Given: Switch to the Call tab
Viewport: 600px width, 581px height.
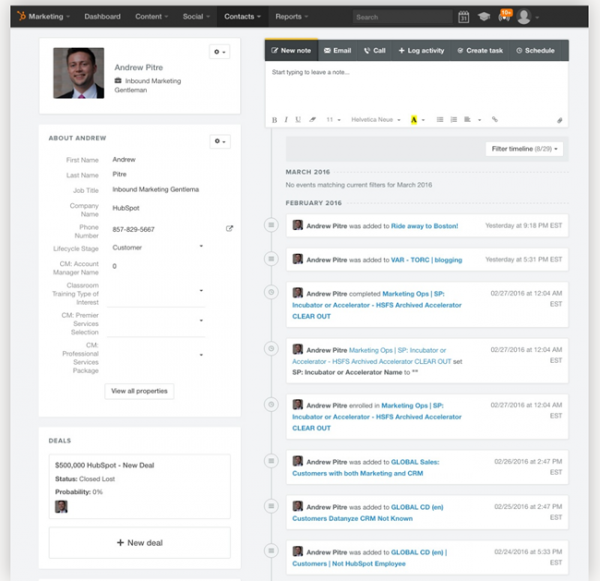Looking at the screenshot, I should (x=375, y=51).
